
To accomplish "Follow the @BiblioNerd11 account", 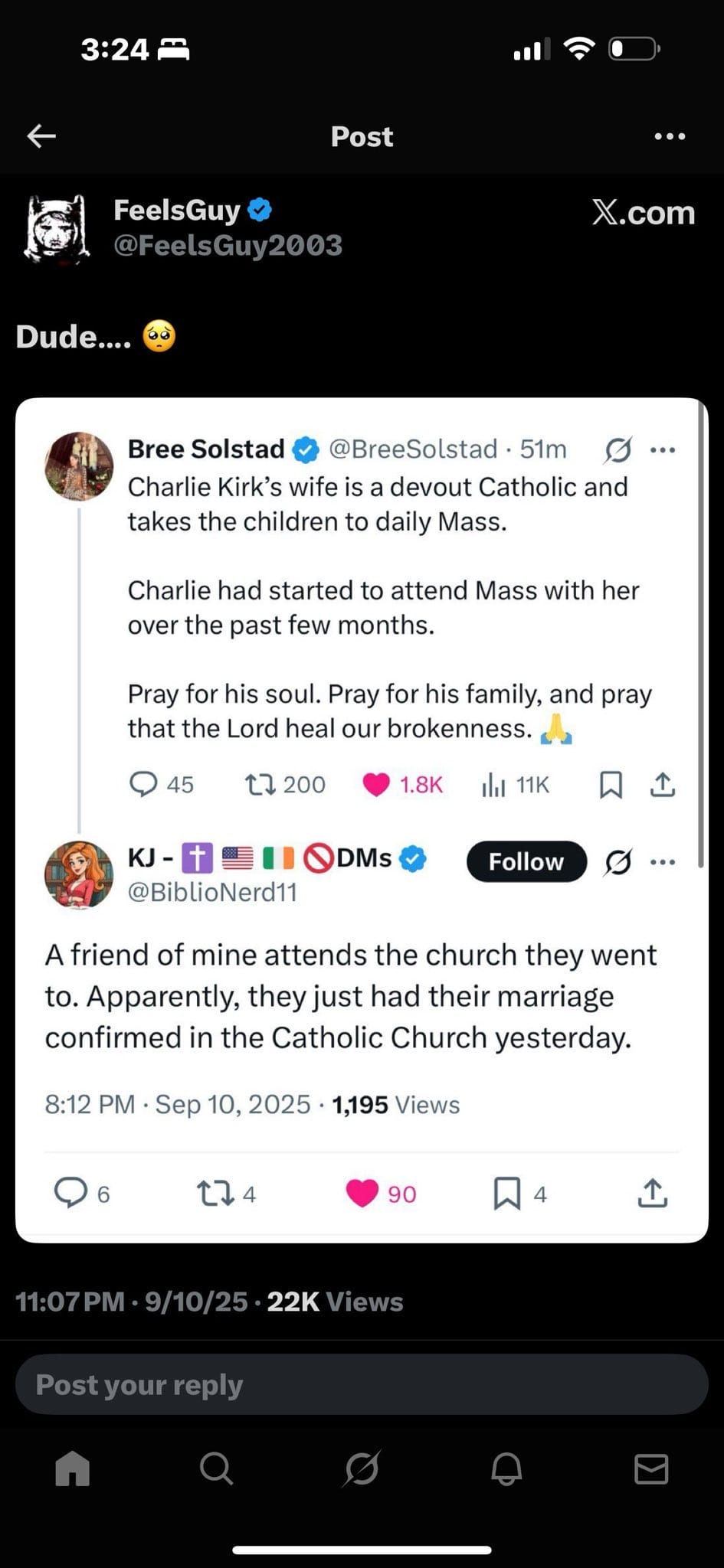I will (526, 862).
